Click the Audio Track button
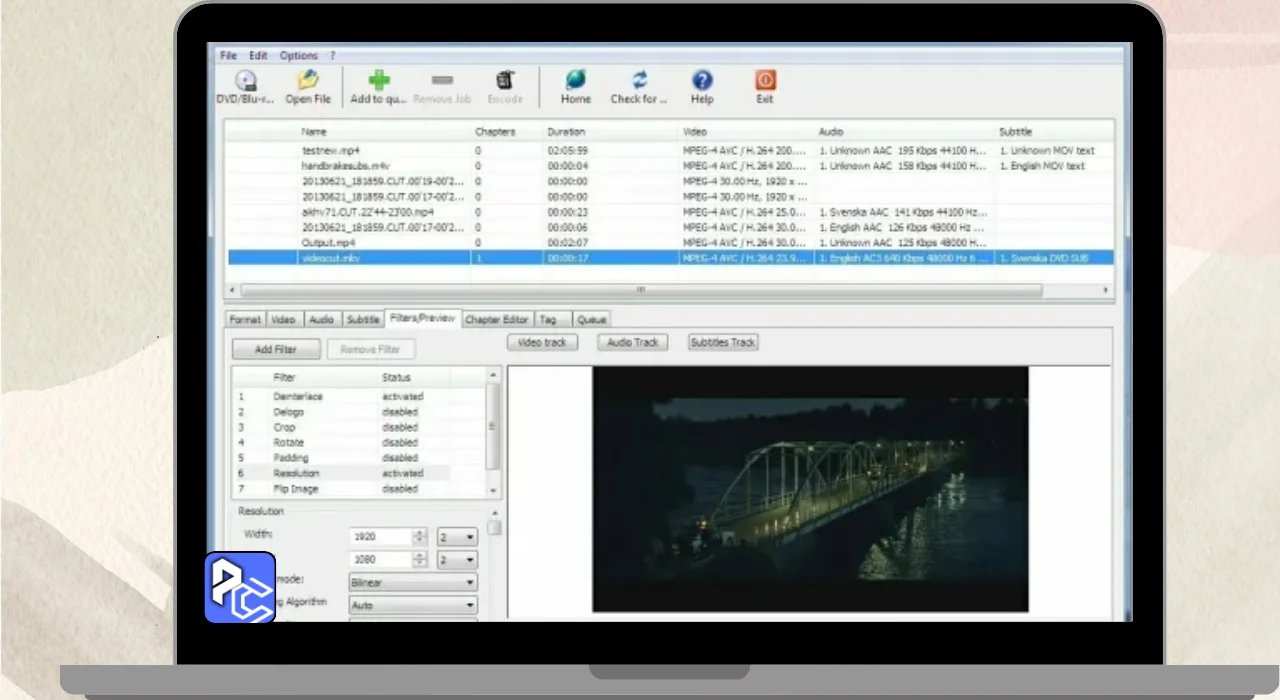Viewport: 1280px width, 700px height. [x=633, y=342]
